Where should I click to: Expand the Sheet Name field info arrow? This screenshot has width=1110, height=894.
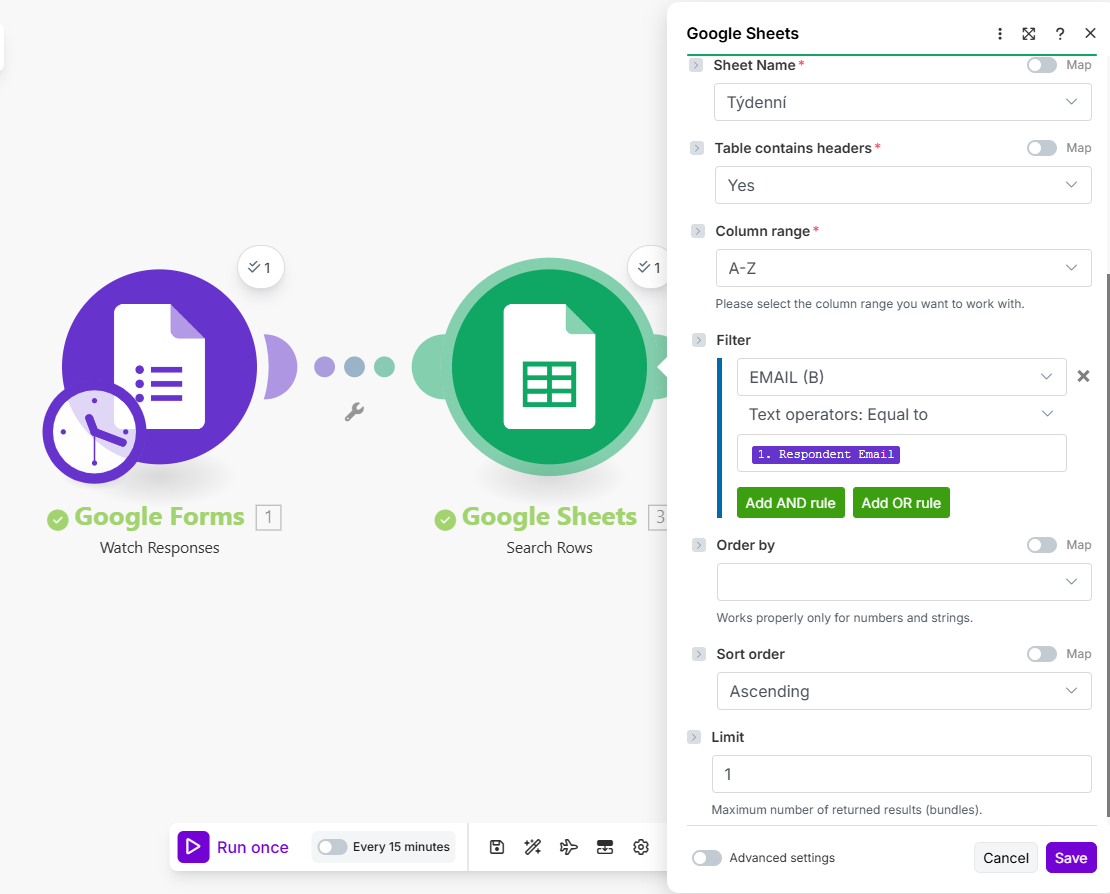(696, 65)
